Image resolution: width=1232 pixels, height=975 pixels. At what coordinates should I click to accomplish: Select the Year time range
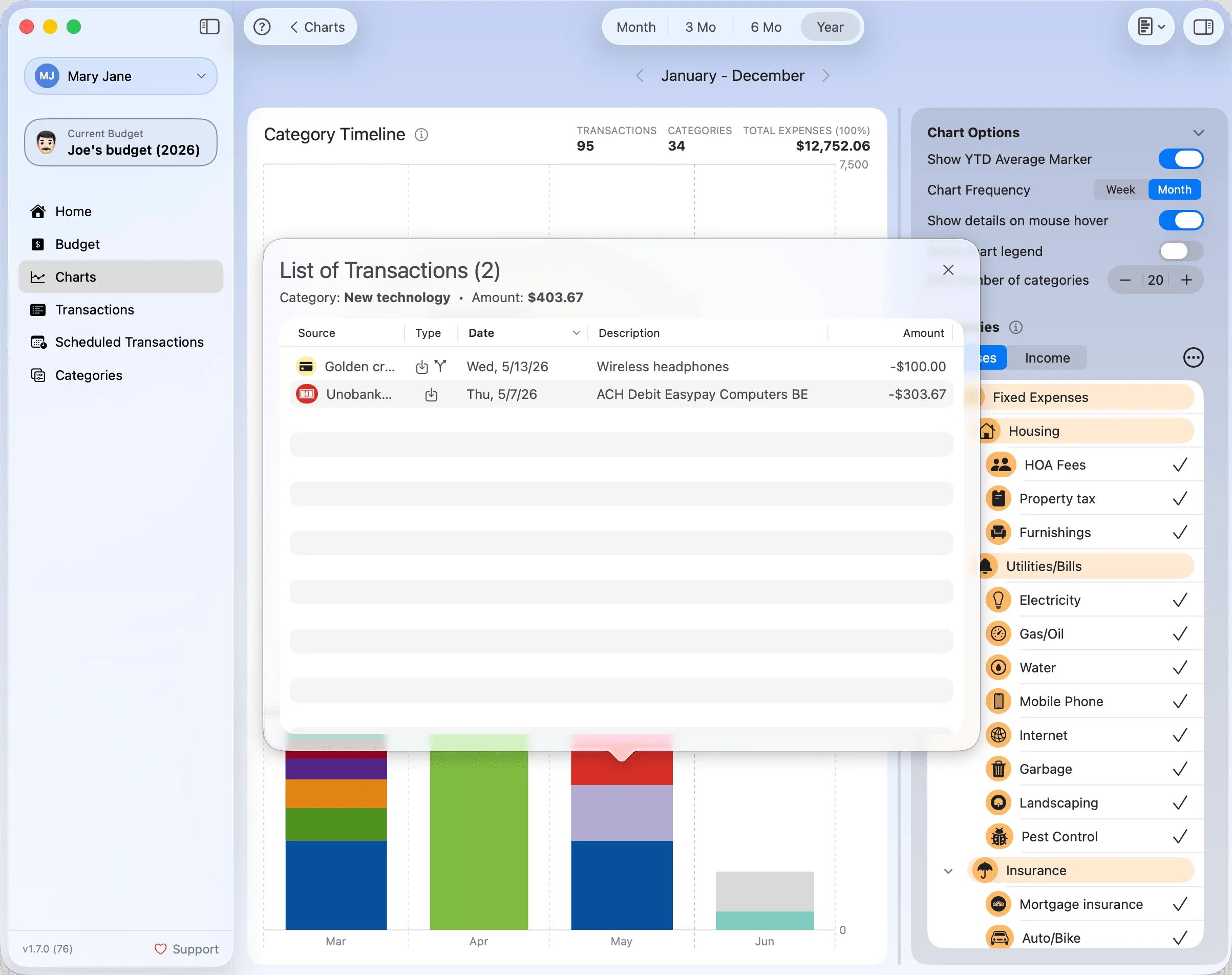click(x=830, y=27)
